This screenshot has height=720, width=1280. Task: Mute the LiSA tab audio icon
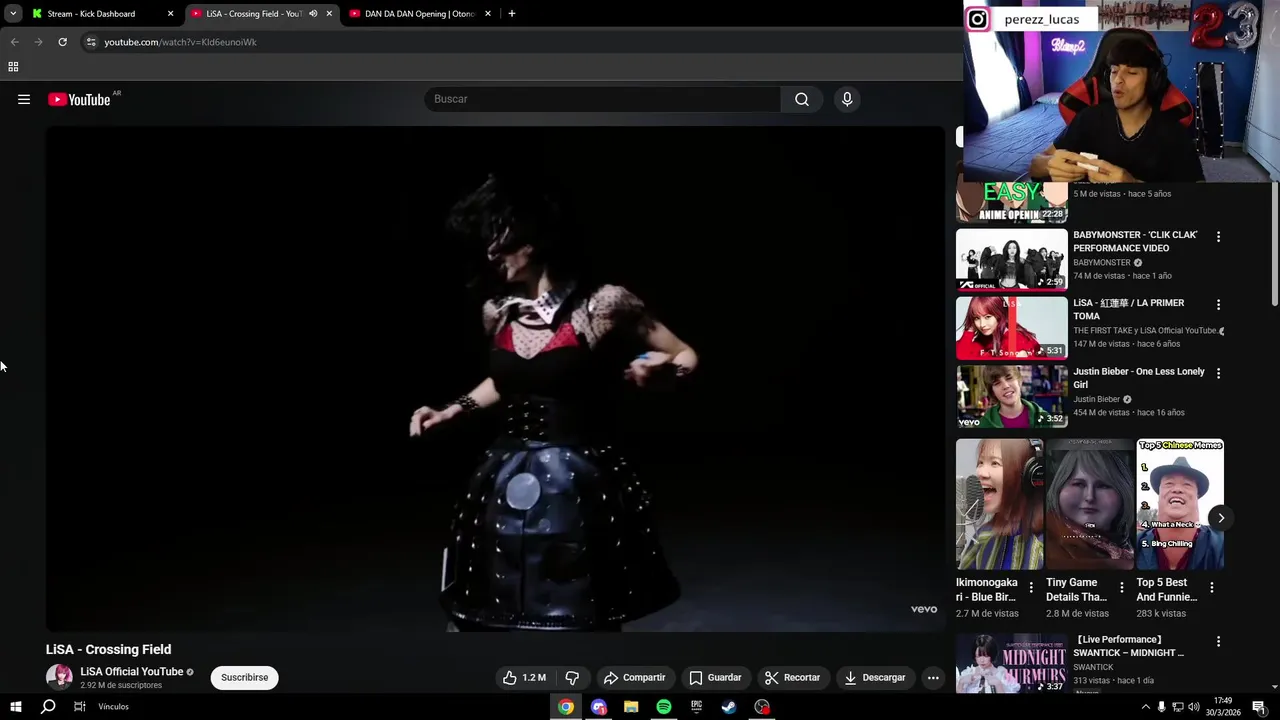313,14
